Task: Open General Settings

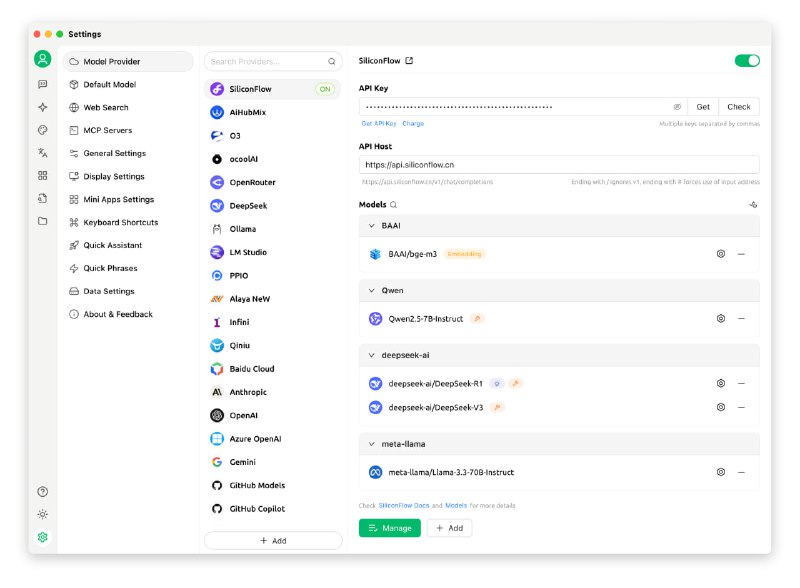Action: (x=128, y=154)
